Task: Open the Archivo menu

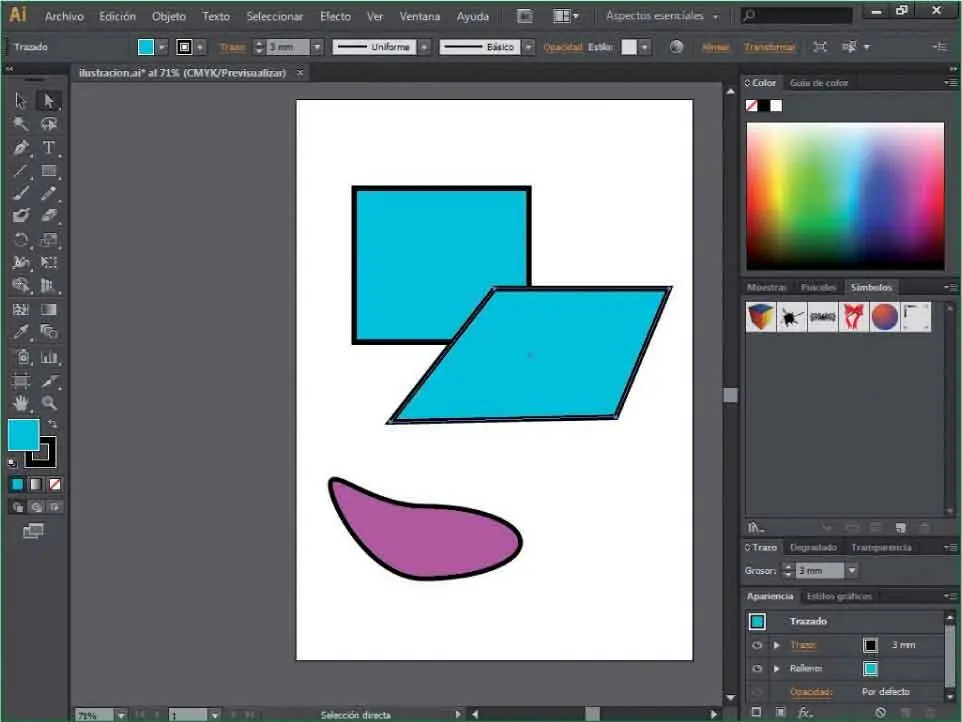Action: pyautogui.click(x=64, y=17)
